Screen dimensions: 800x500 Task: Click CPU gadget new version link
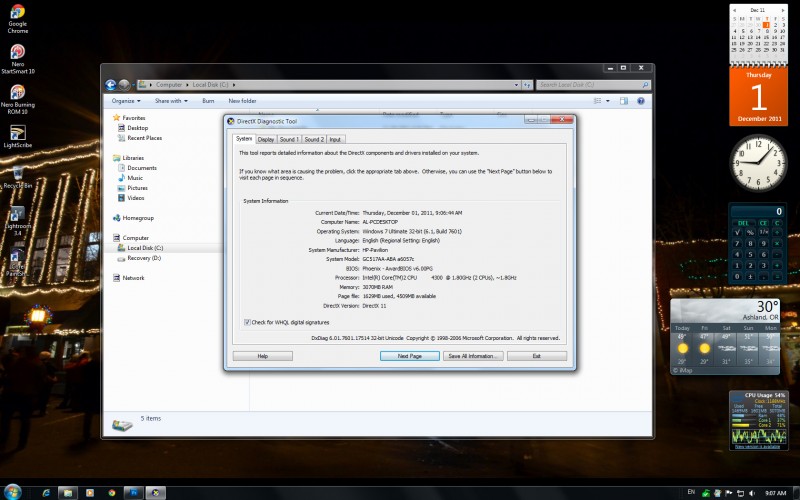tap(757, 446)
